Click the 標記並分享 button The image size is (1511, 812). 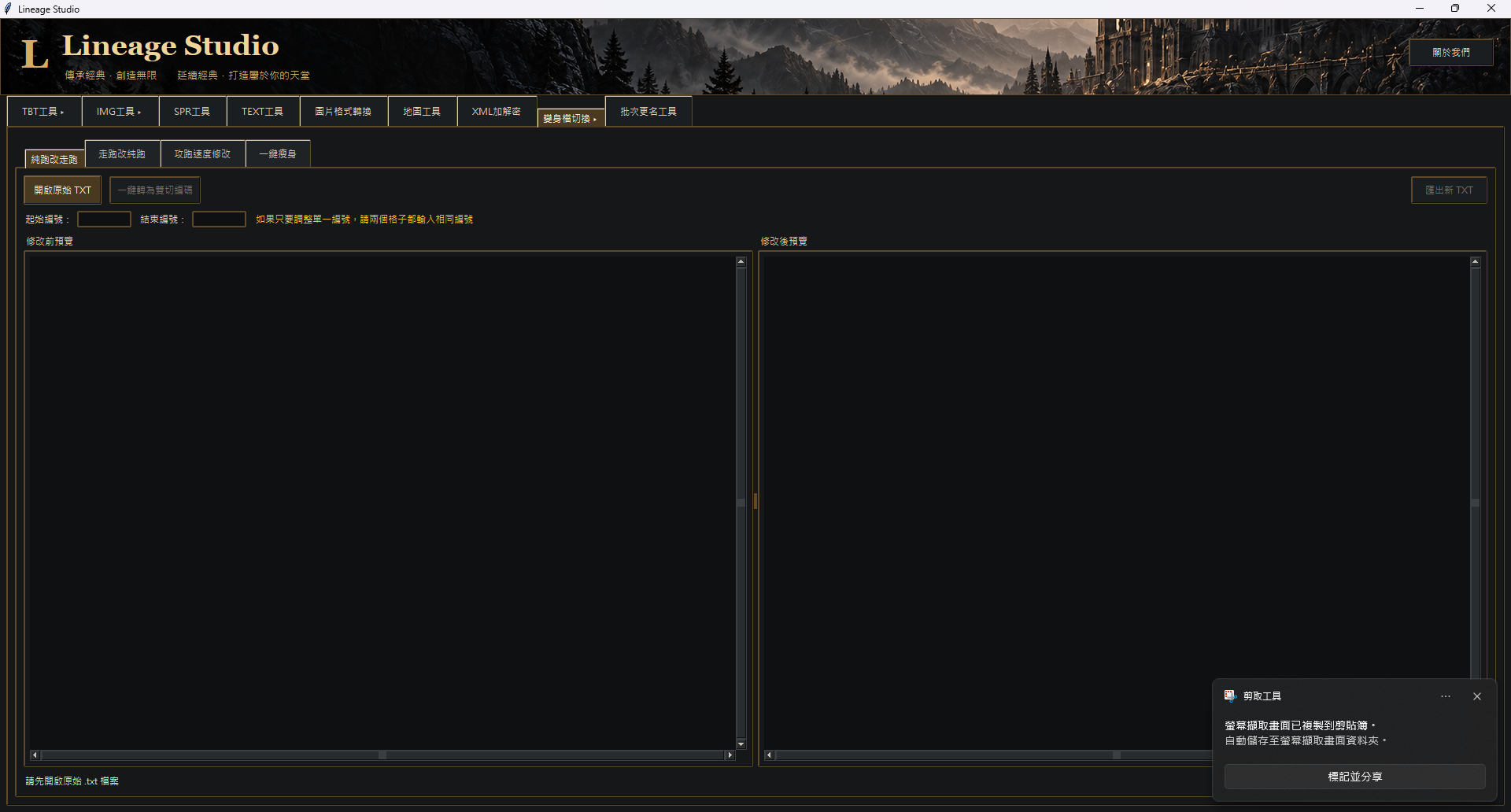click(x=1355, y=777)
